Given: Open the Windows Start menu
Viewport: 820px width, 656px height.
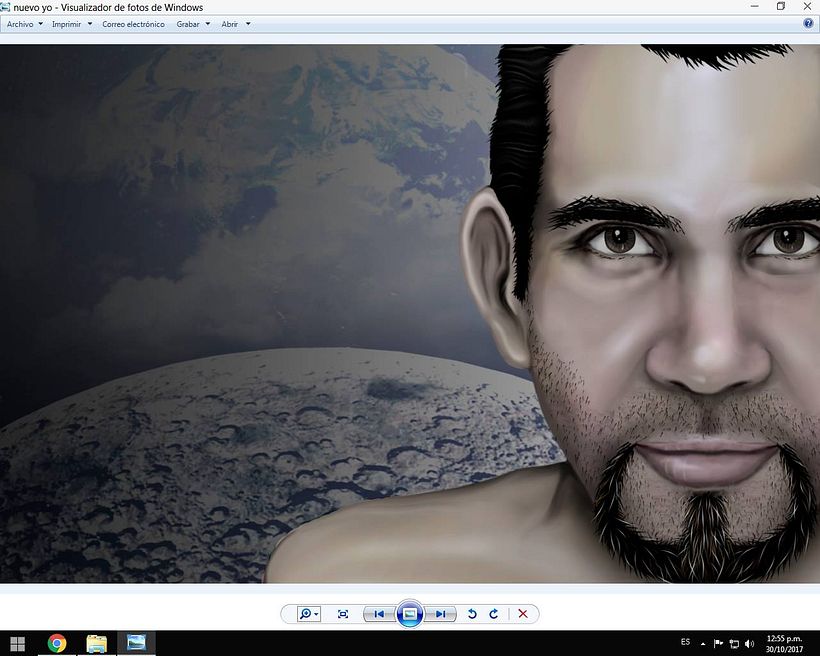Looking at the screenshot, I should point(17,643).
